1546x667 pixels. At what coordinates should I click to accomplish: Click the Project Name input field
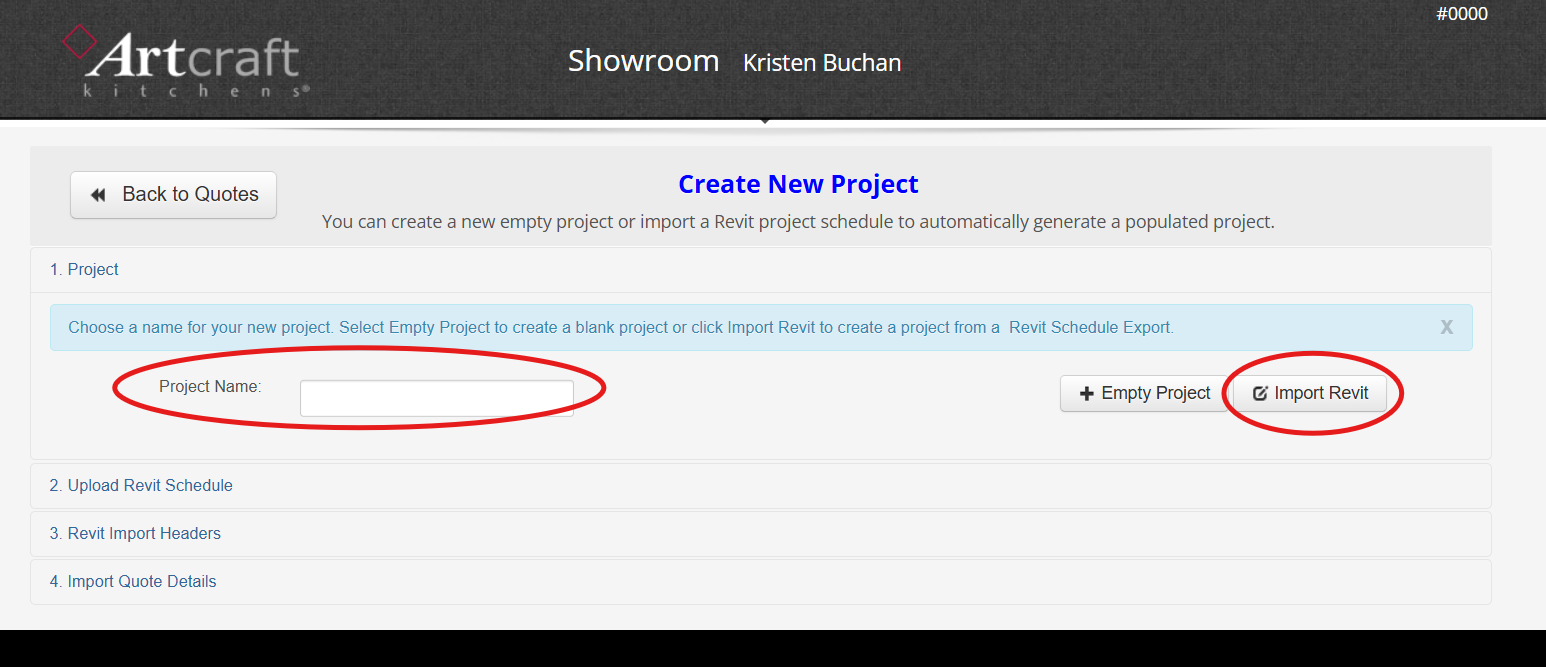coord(437,398)
